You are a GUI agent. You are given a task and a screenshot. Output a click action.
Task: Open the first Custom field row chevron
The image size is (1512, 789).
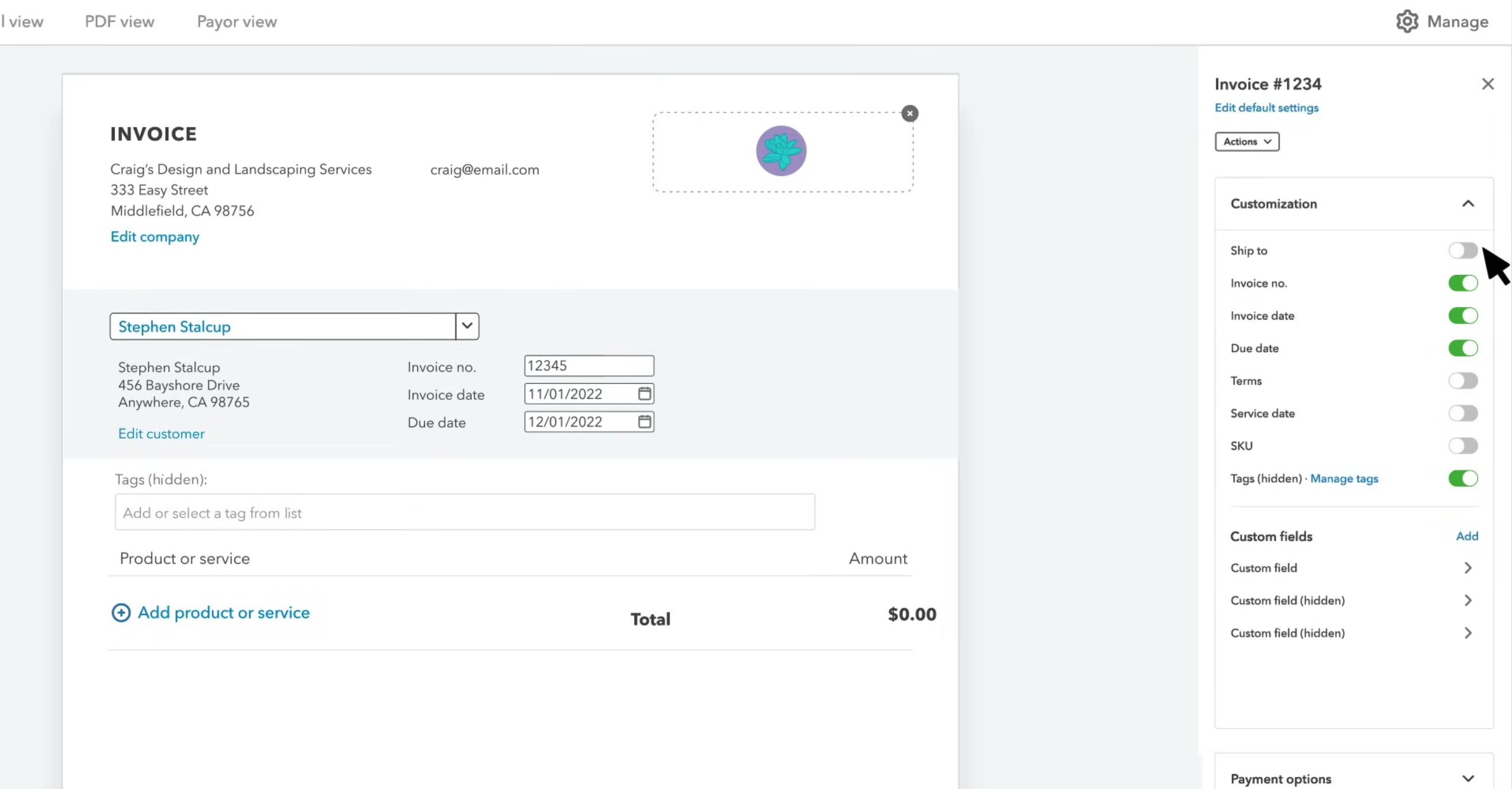[x=1468, y=568]
